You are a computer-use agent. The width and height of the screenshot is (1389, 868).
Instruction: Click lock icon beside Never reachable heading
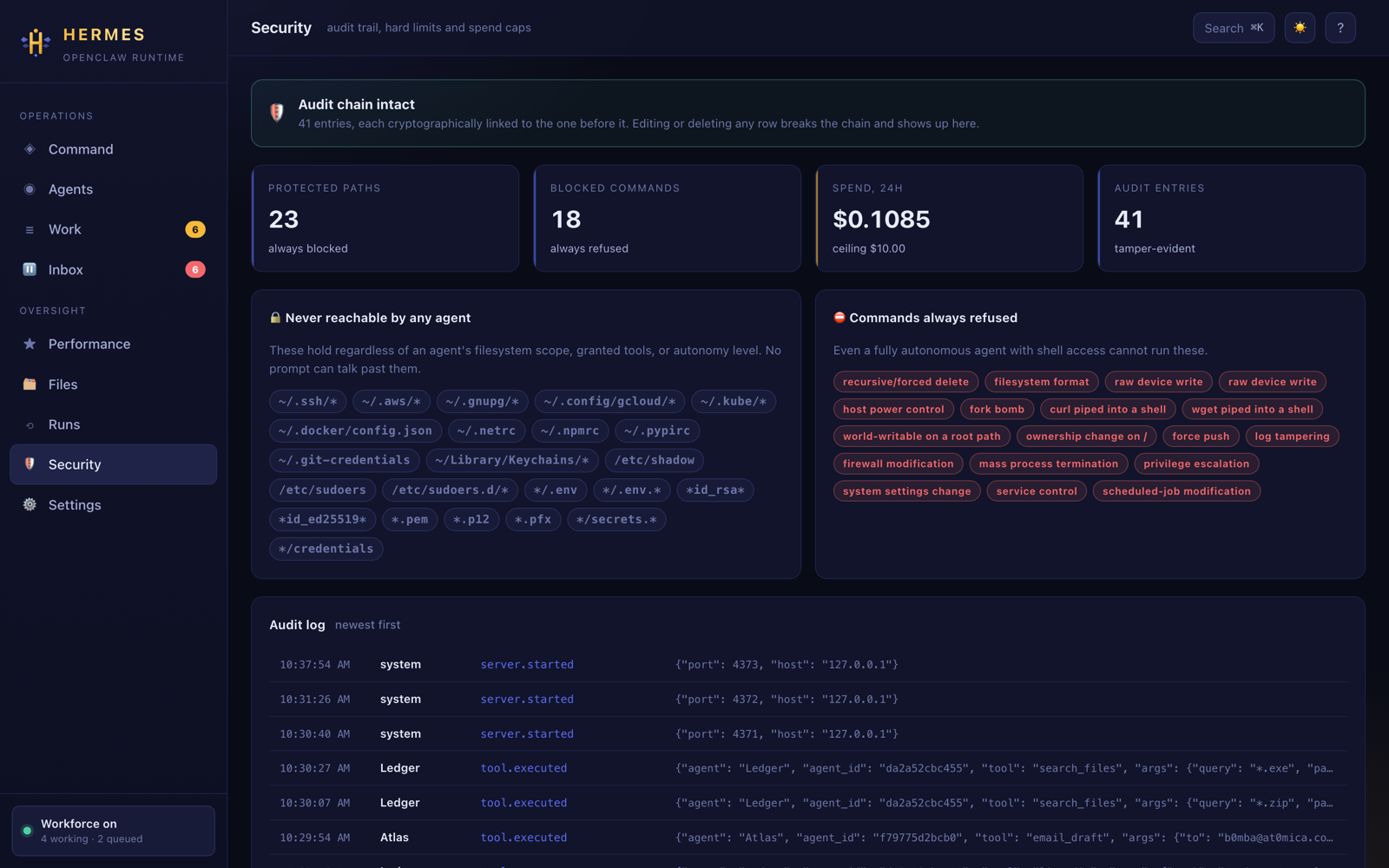275,318
